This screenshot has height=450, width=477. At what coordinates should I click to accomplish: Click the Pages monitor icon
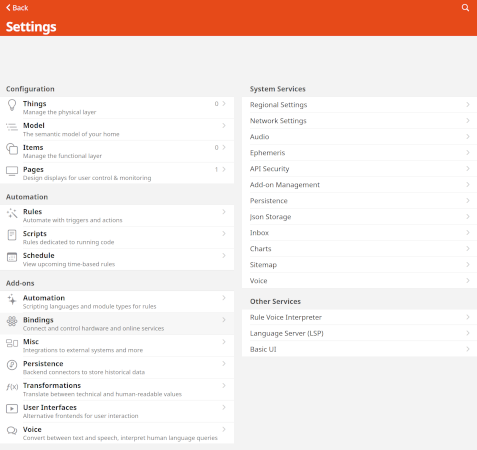click(x=12, y=171)
